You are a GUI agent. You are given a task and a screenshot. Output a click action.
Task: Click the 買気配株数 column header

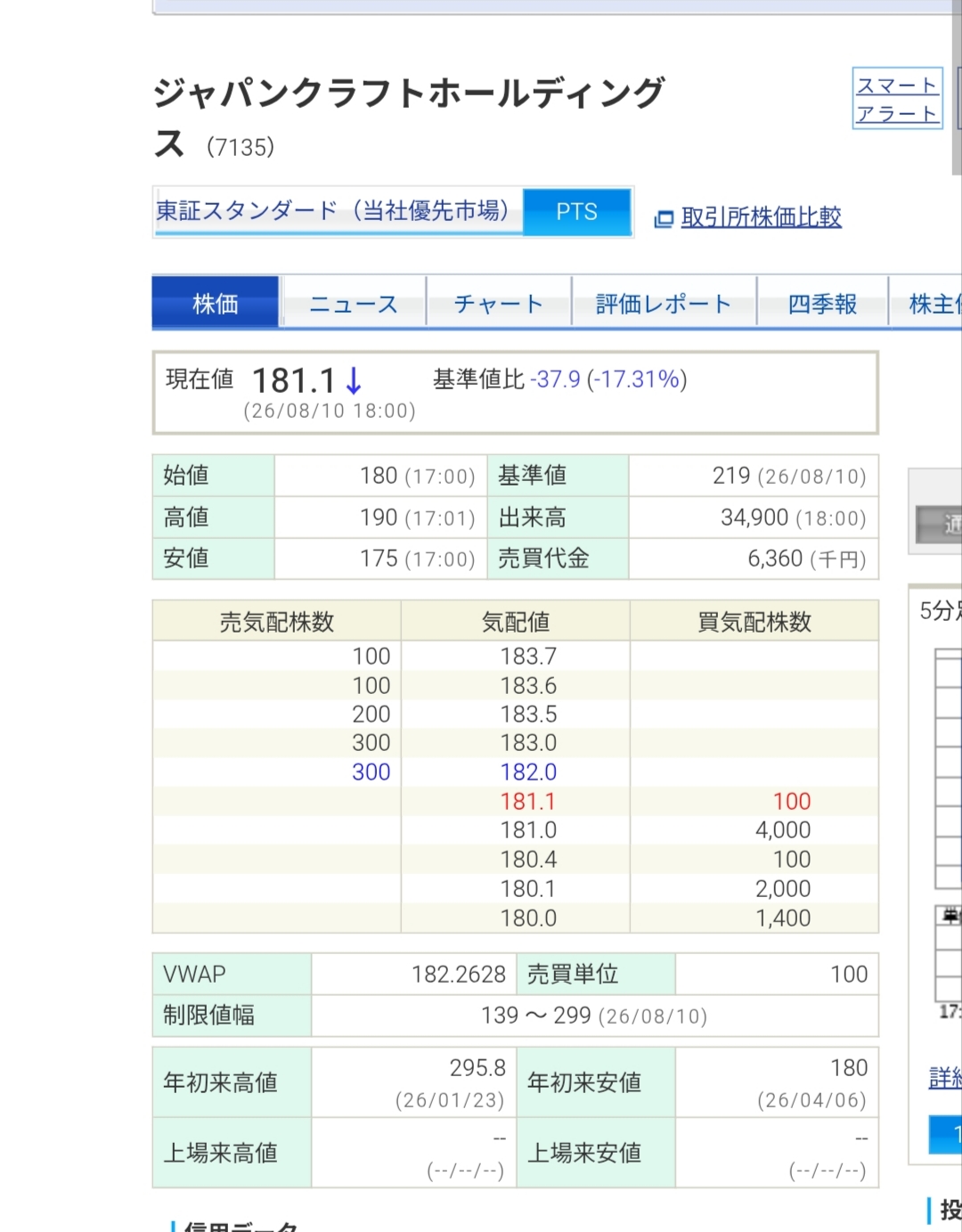point(754,622)
